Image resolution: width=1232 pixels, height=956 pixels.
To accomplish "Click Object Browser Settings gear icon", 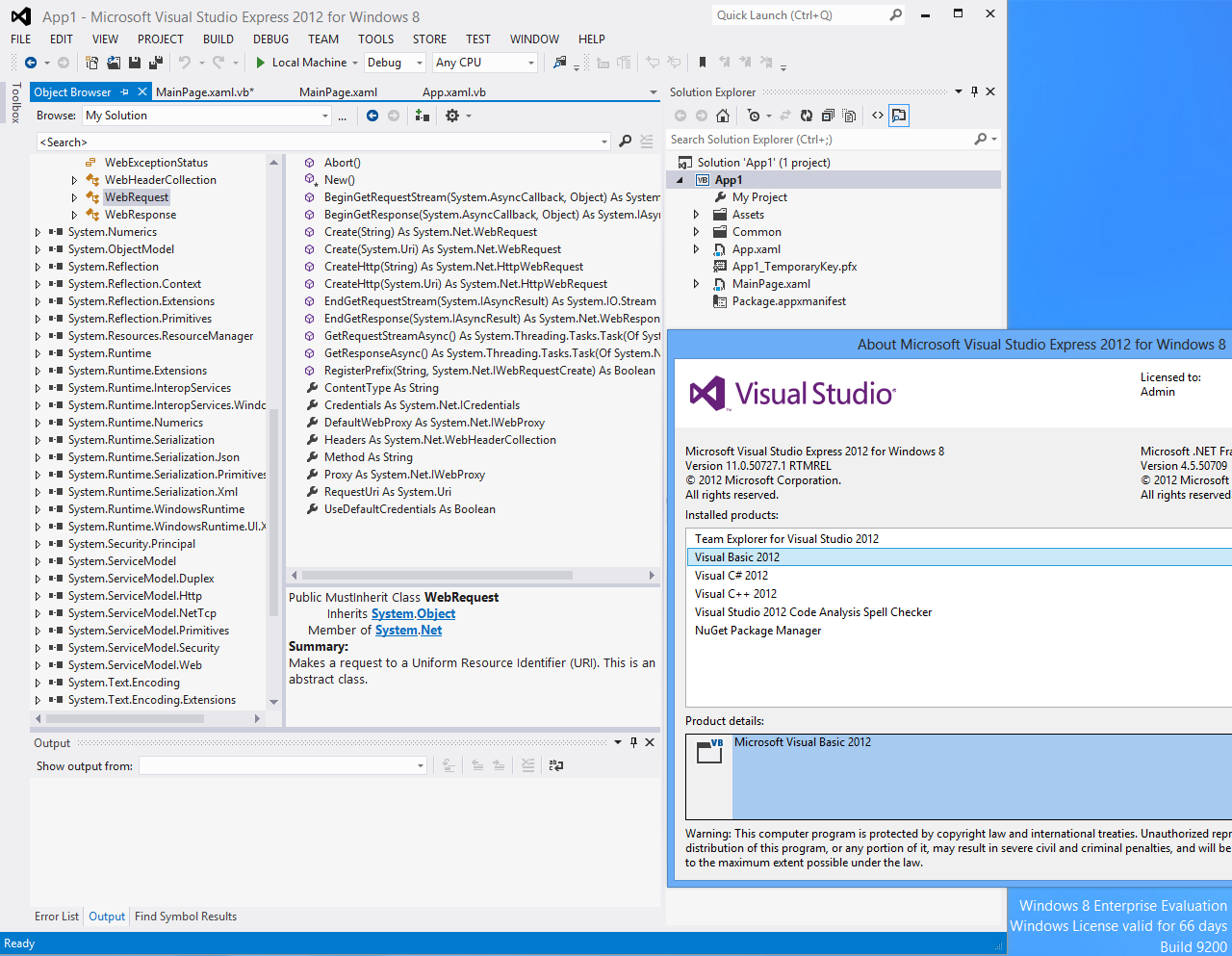I will point(452,116).
